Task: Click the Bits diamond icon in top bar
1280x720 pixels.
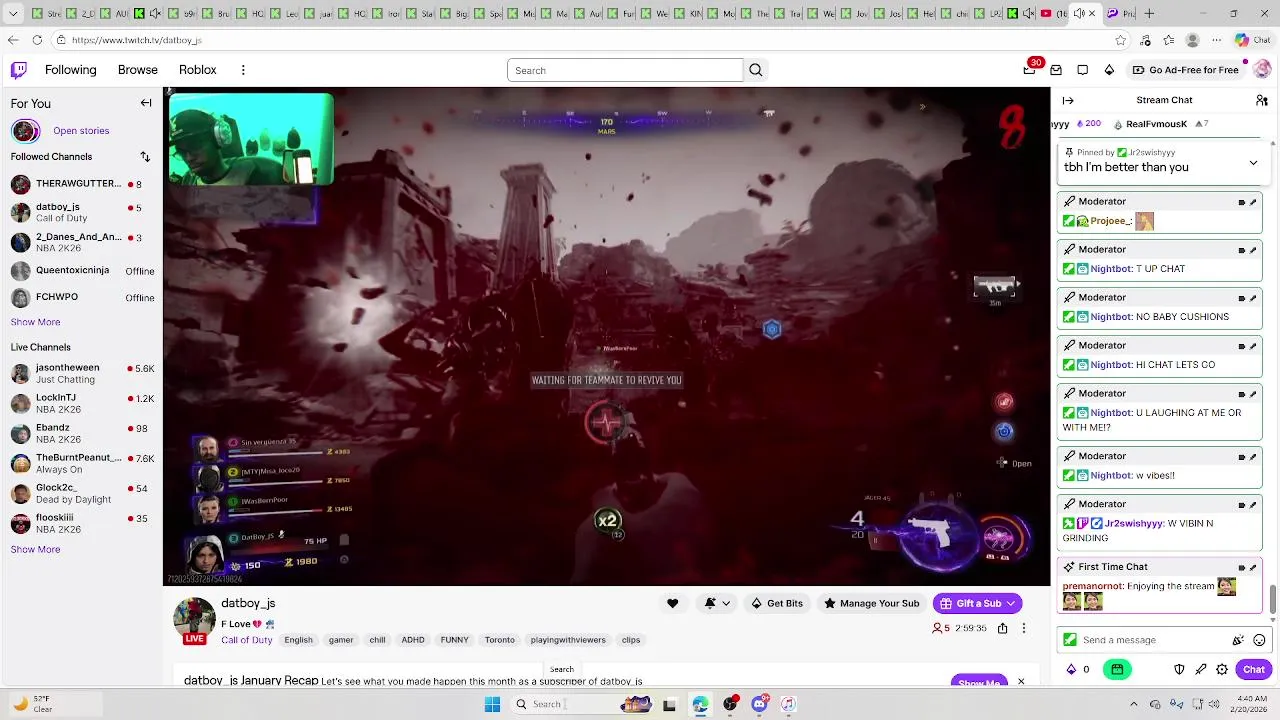Action: pos(1109,70)
